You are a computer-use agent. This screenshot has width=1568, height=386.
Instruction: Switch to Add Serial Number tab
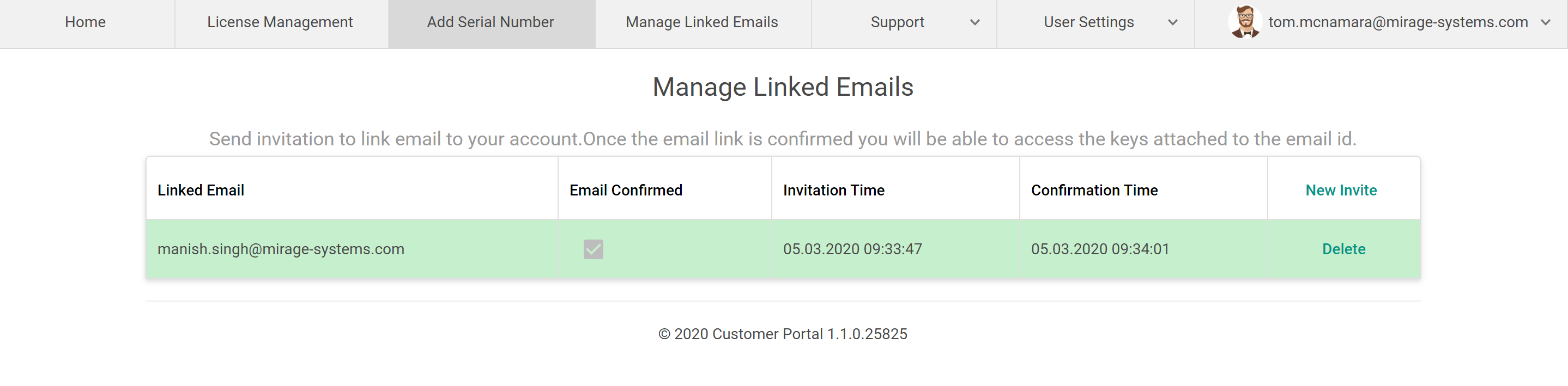click(x=490, y=22)
